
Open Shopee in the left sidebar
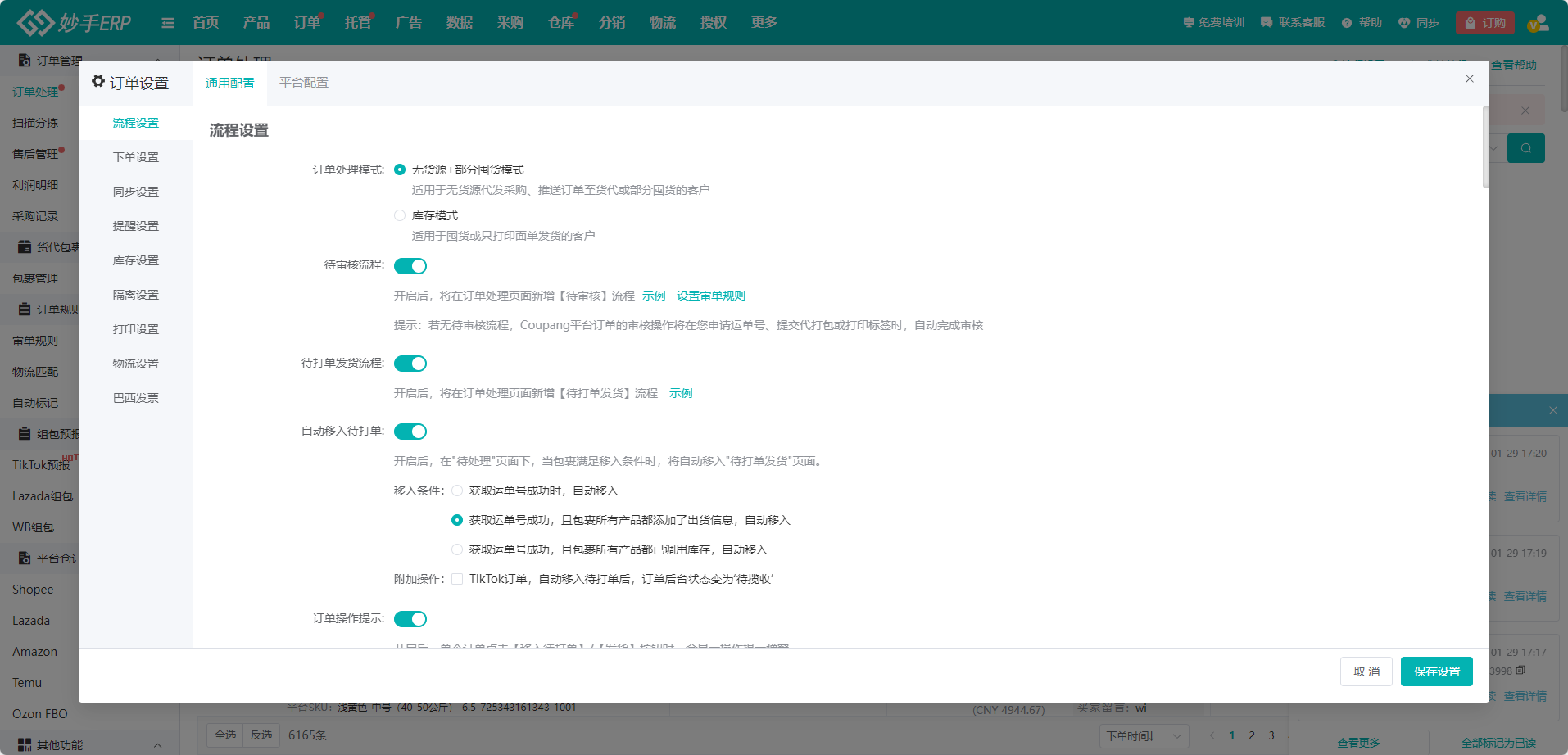pyautogui.click(x=33, y=590)
